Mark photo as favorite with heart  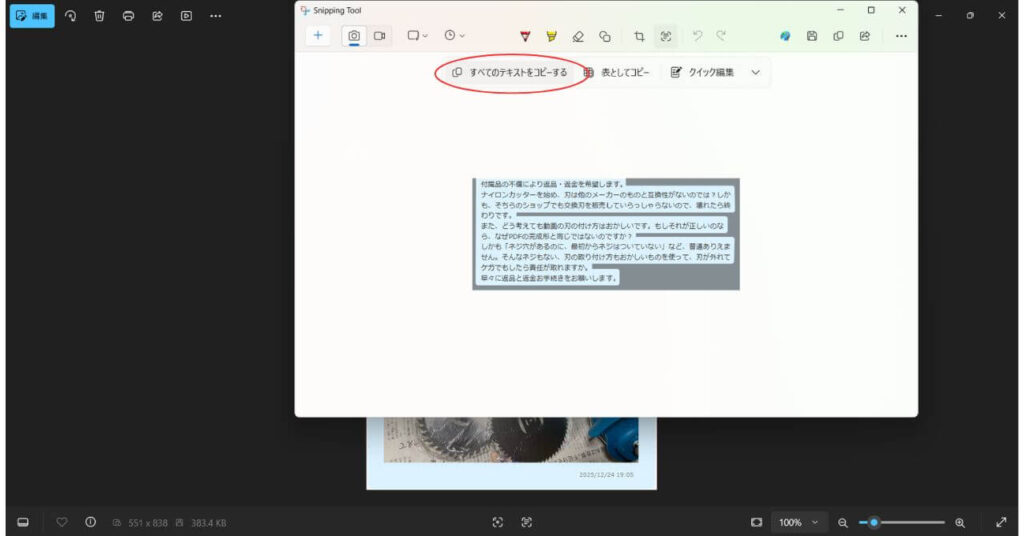61,522
